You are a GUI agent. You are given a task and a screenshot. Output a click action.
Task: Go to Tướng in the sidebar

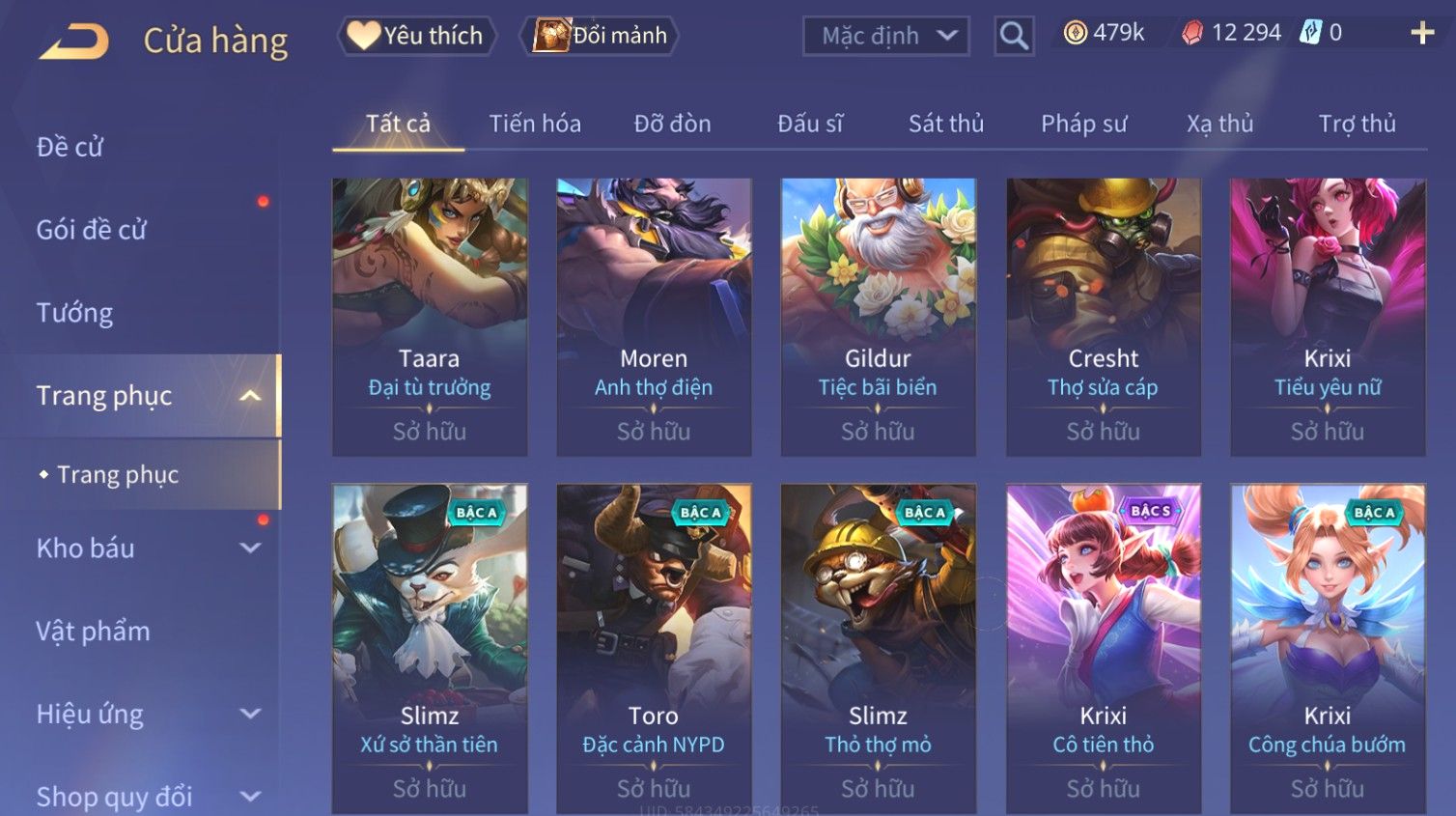point(74,313)
